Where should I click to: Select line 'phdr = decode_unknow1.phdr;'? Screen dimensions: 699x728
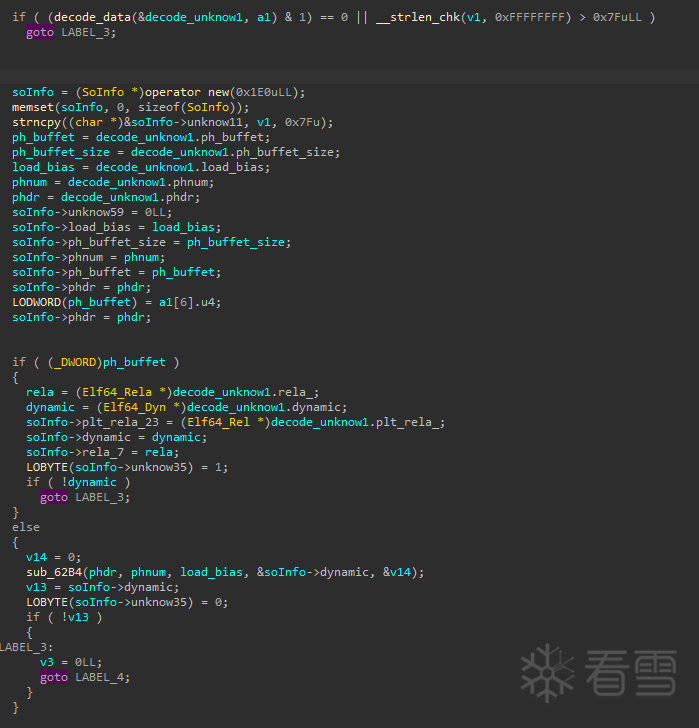106,197
